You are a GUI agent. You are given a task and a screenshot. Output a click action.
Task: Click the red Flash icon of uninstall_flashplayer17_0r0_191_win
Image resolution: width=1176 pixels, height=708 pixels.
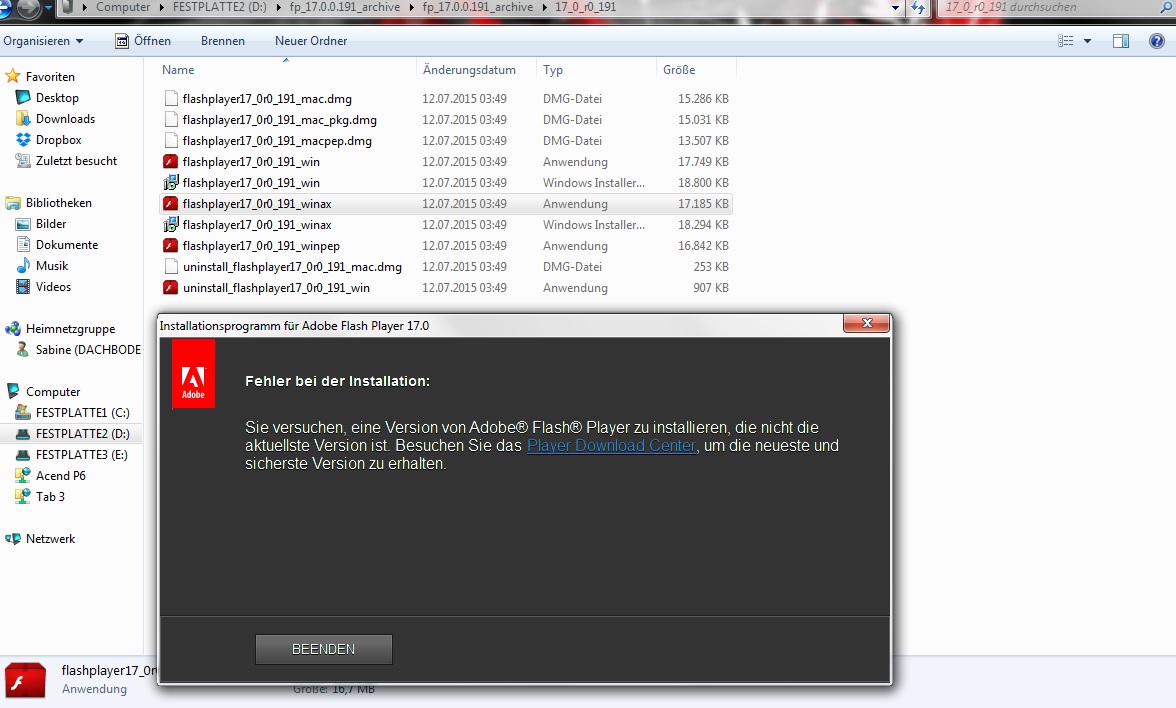pyautogui.click(x=171, y=287)
